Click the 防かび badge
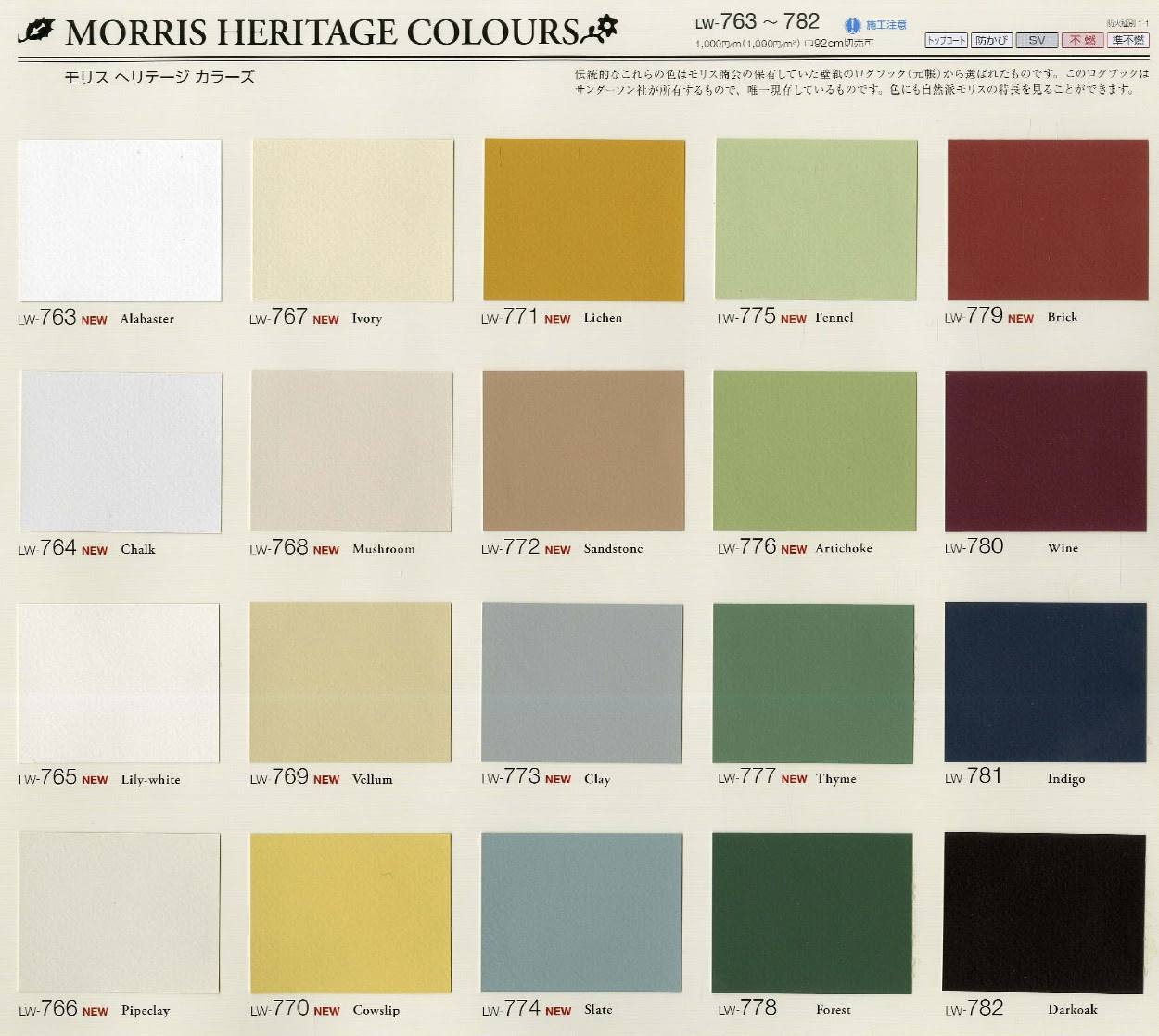The image size is (1159, 1036). [x=991, y=41]
